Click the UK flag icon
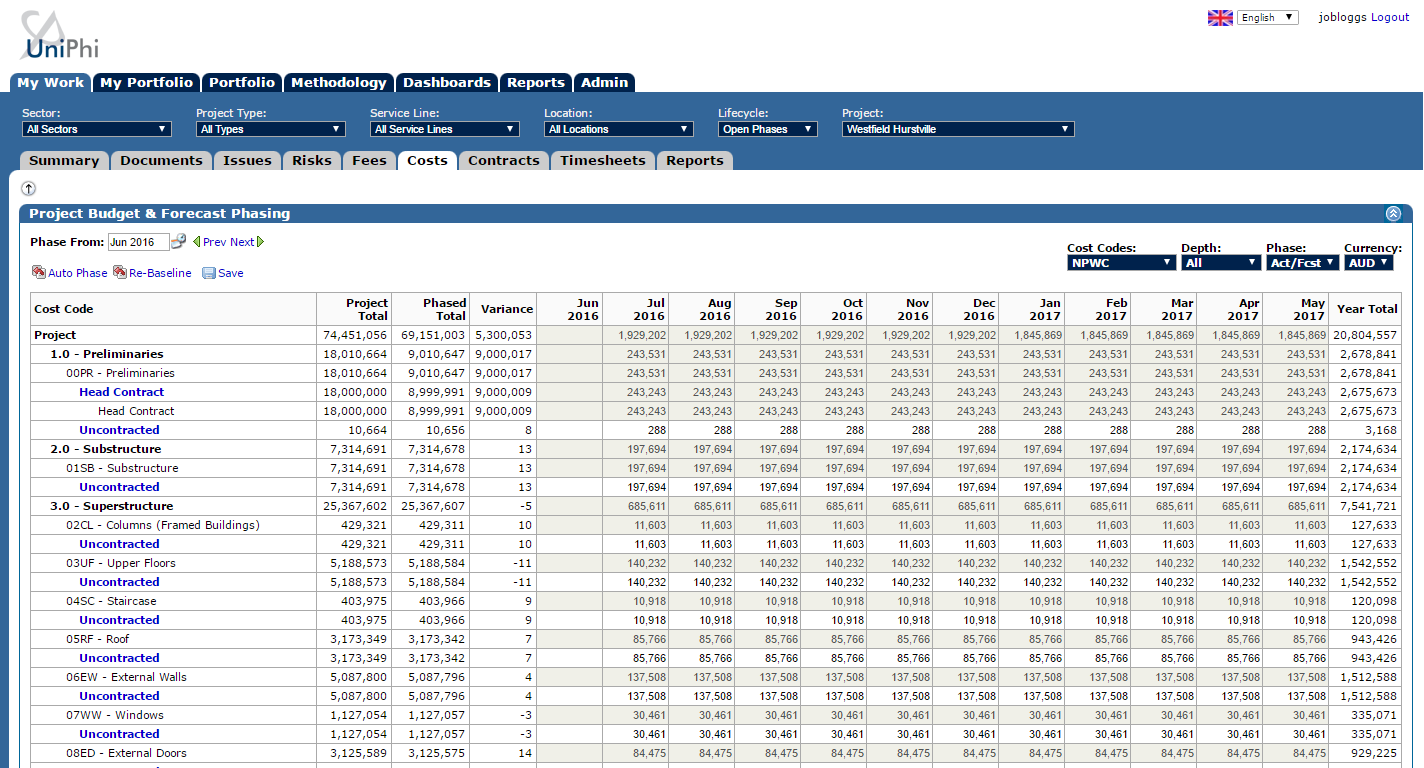Image resolution: width=1424 pixels, height=768 pixels. tap(1220, 17)
